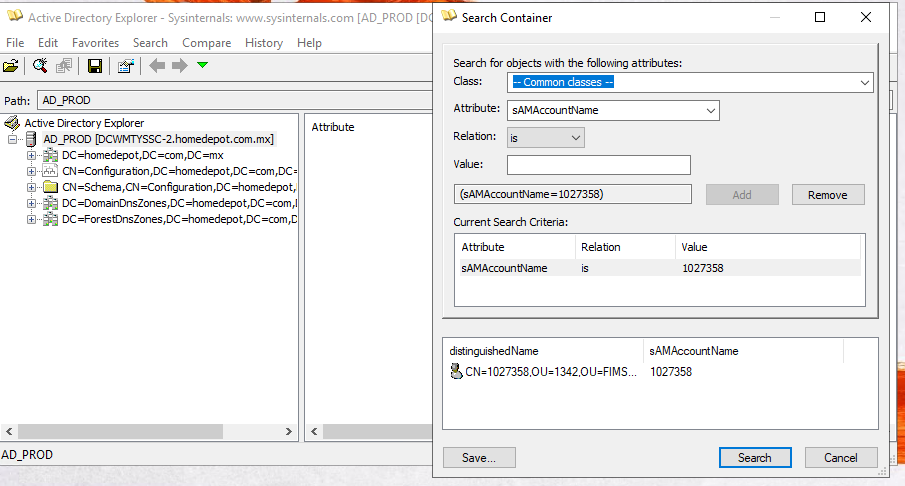The height and width of the screenshot is (486, 905).
Task: Click the AD_PROD server icon in tree
Action: [31, 139]
